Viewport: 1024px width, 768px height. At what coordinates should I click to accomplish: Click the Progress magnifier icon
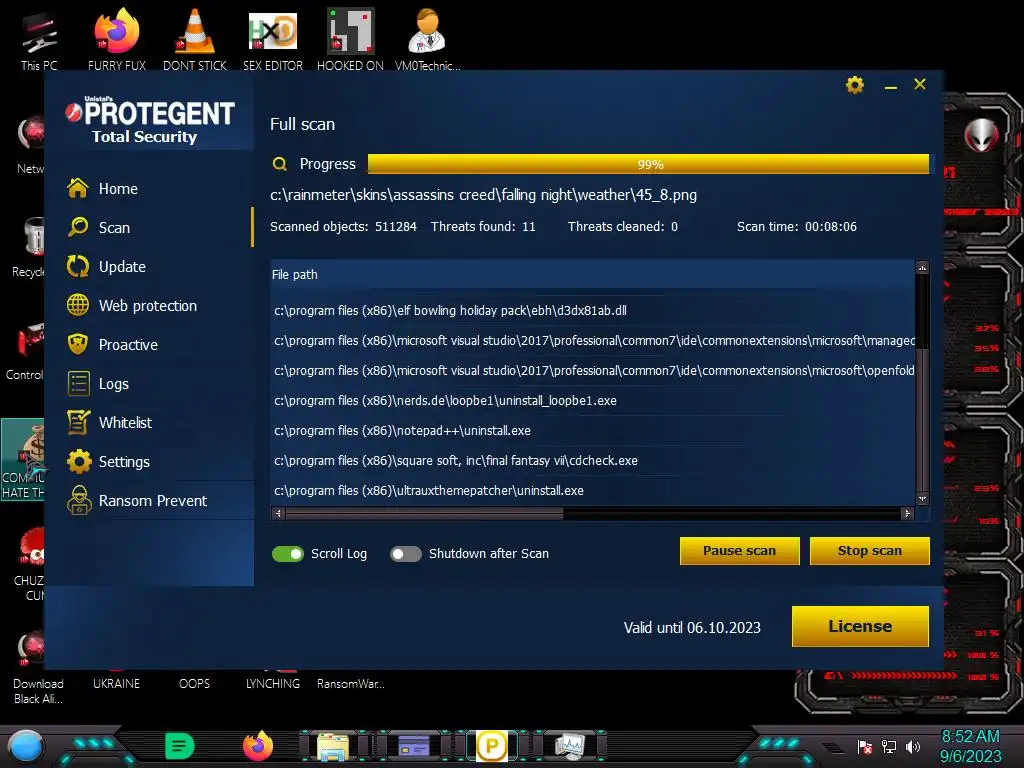280,164
